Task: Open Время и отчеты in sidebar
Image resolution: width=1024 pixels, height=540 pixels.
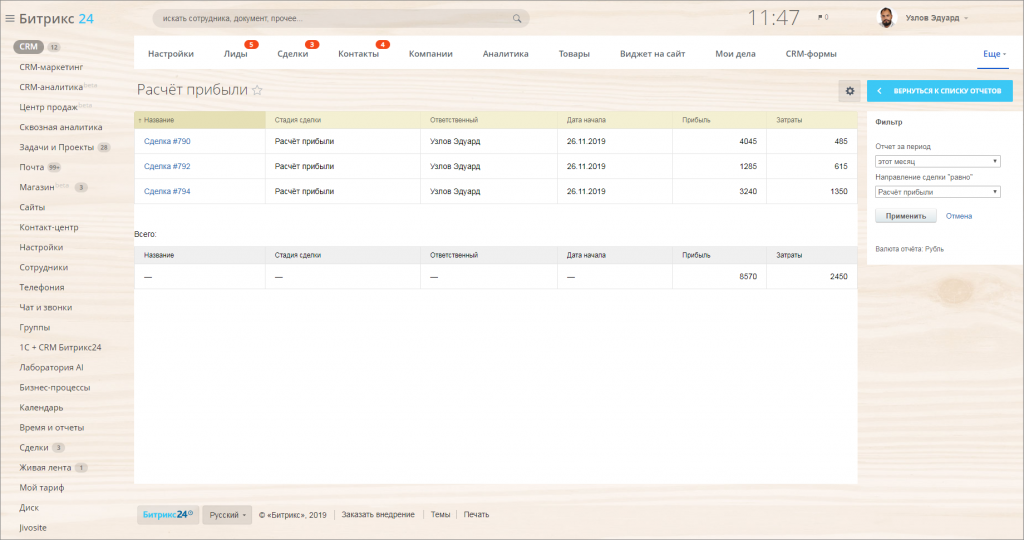Action: pyautogui.click(x=52, y=428)
